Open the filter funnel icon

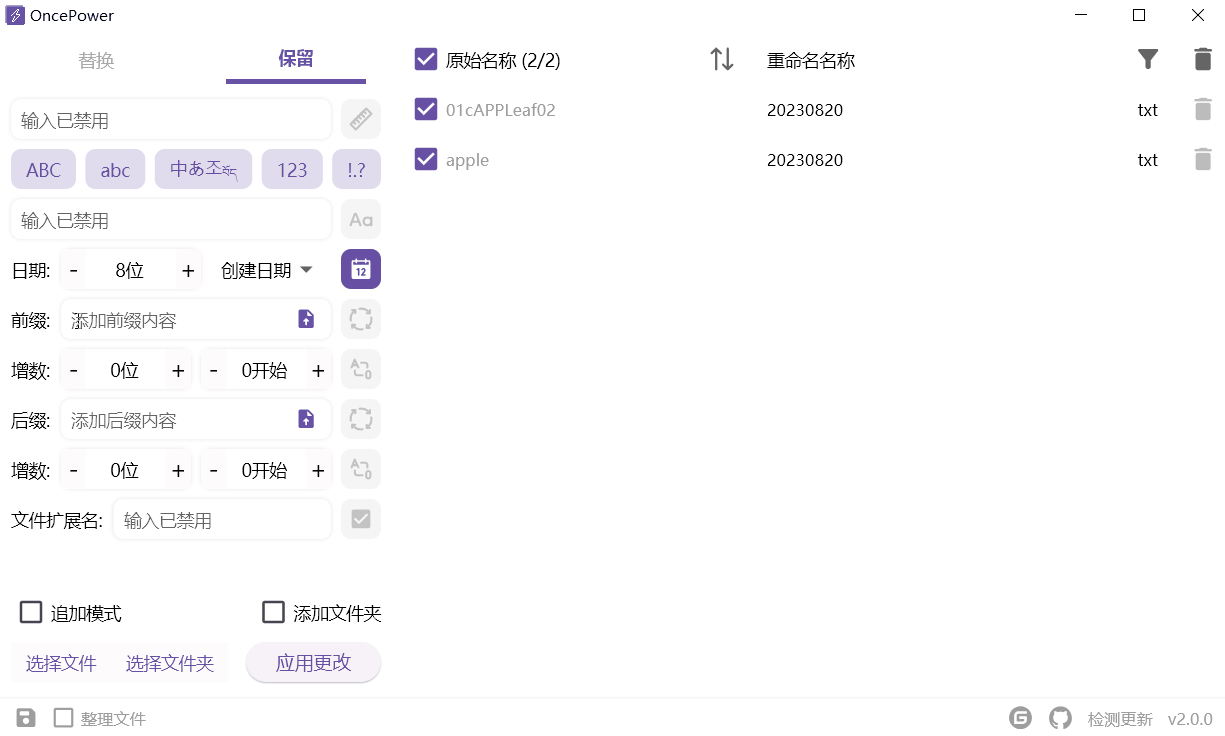tap(1148, 60)
